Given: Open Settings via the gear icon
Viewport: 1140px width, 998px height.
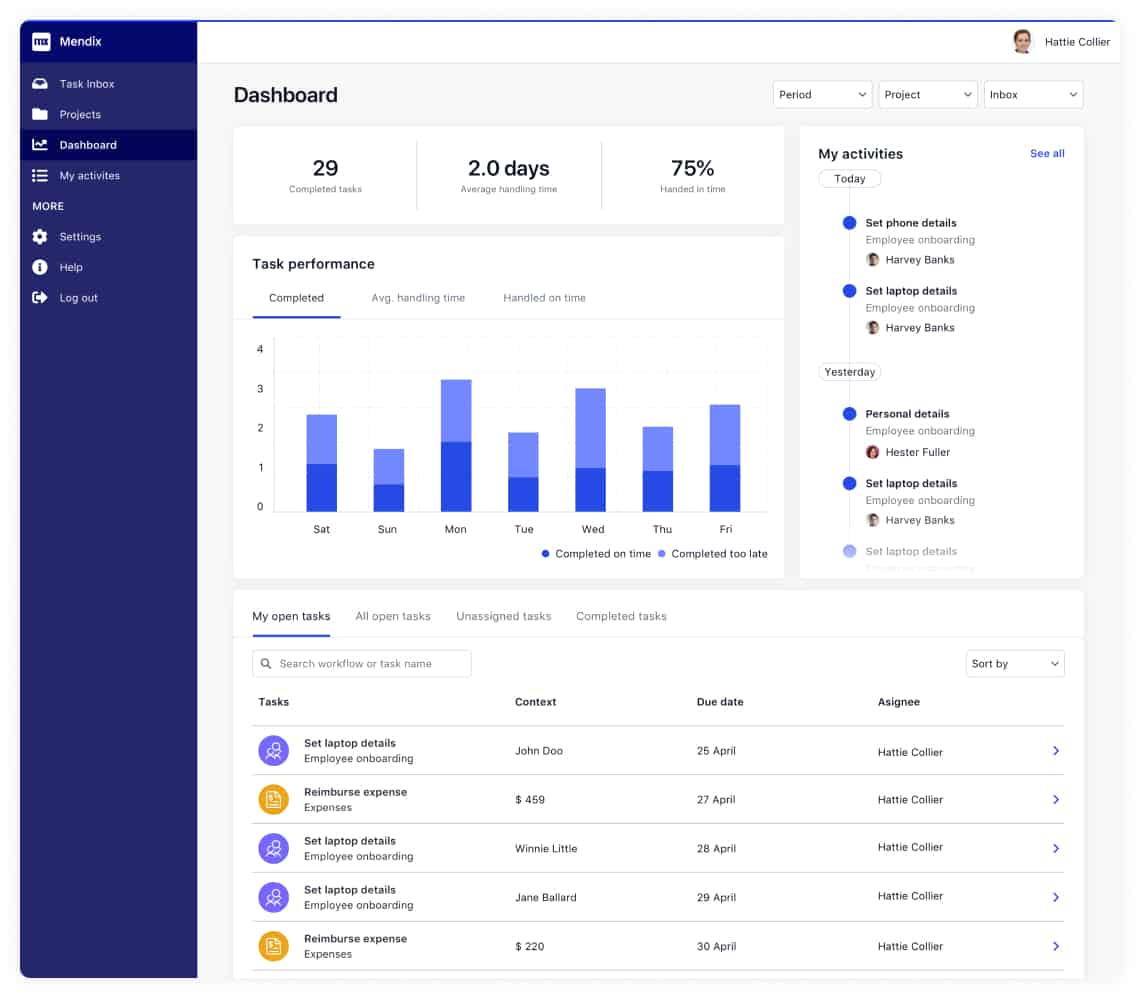Looking at the screenshot, I should [x=40, y=237].
